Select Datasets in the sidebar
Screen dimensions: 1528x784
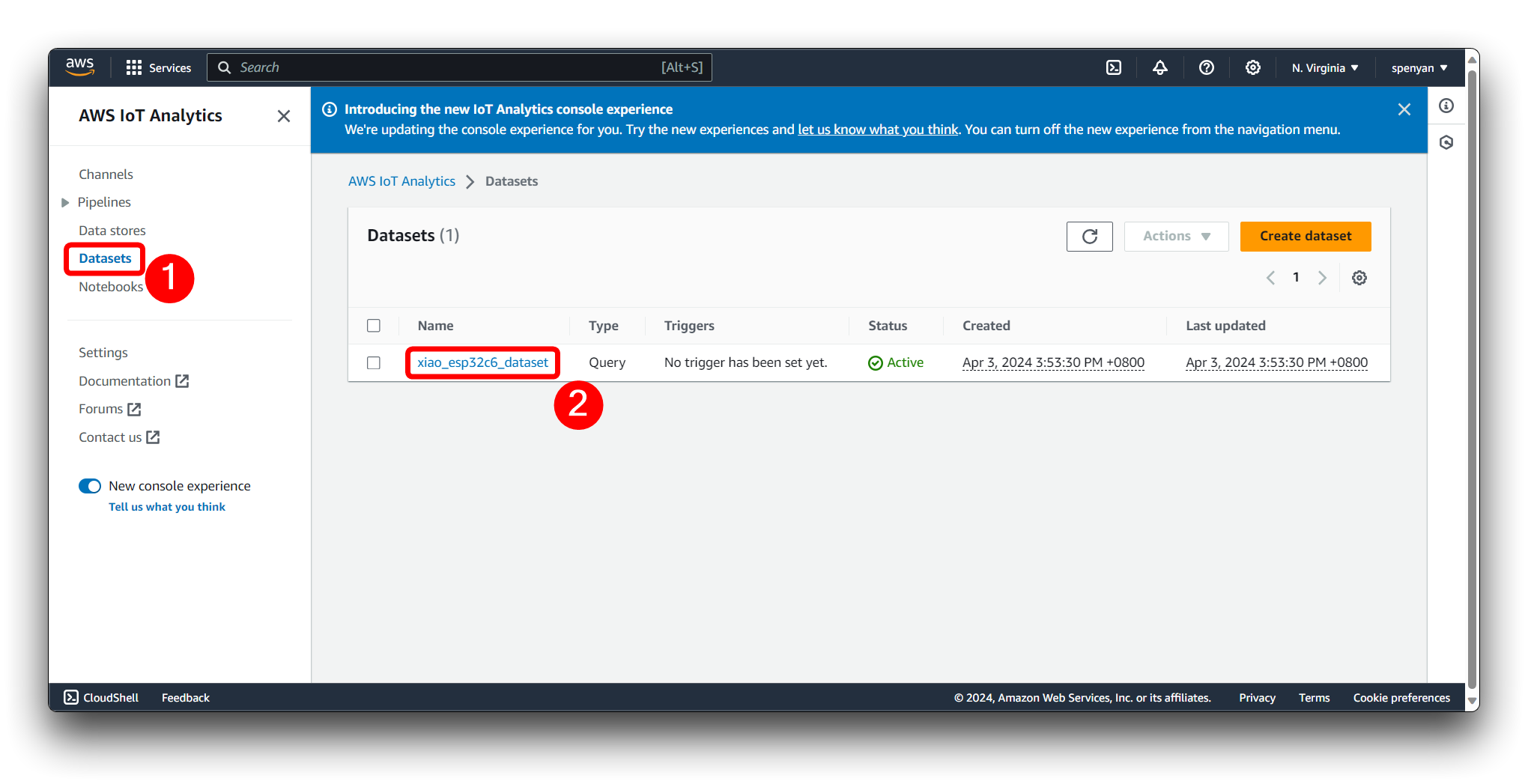(105, 258)
